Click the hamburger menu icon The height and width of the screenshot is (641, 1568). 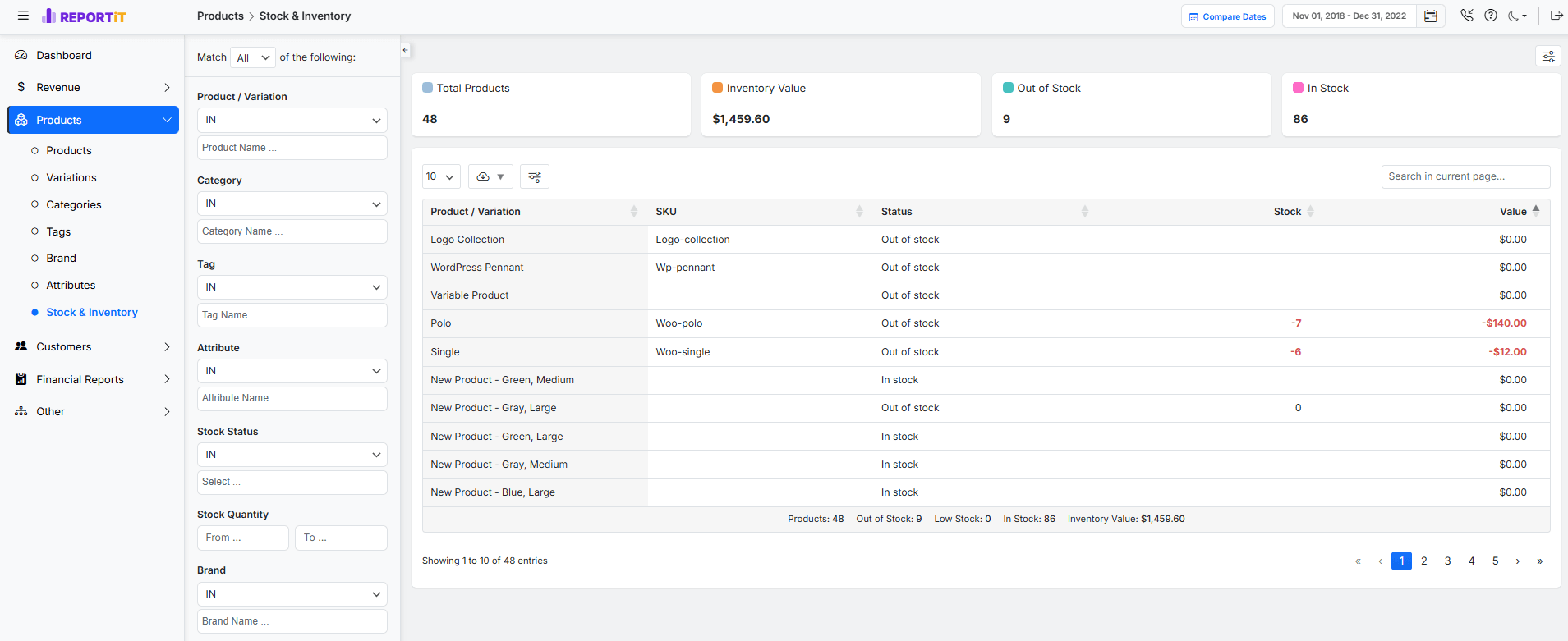pyautogui.click(x=23, y=16)
